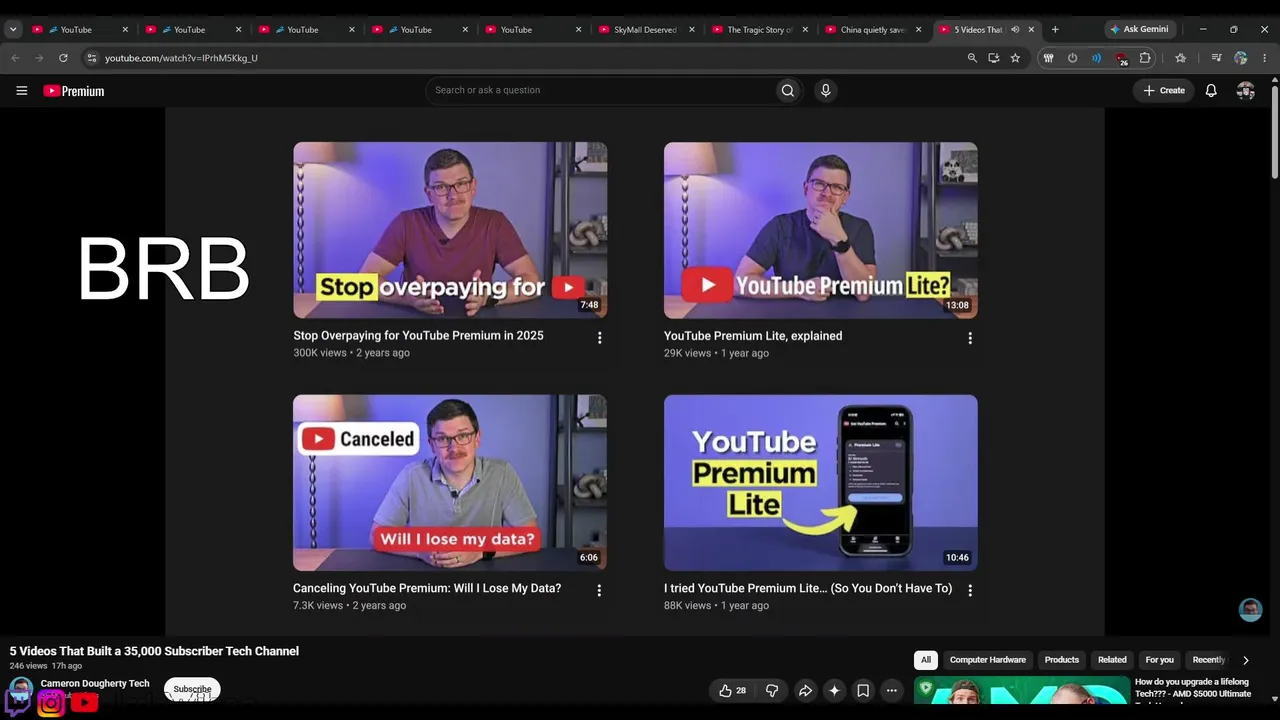Save video with bookmark icon
Screen dimensions: 1280x720
863,690
